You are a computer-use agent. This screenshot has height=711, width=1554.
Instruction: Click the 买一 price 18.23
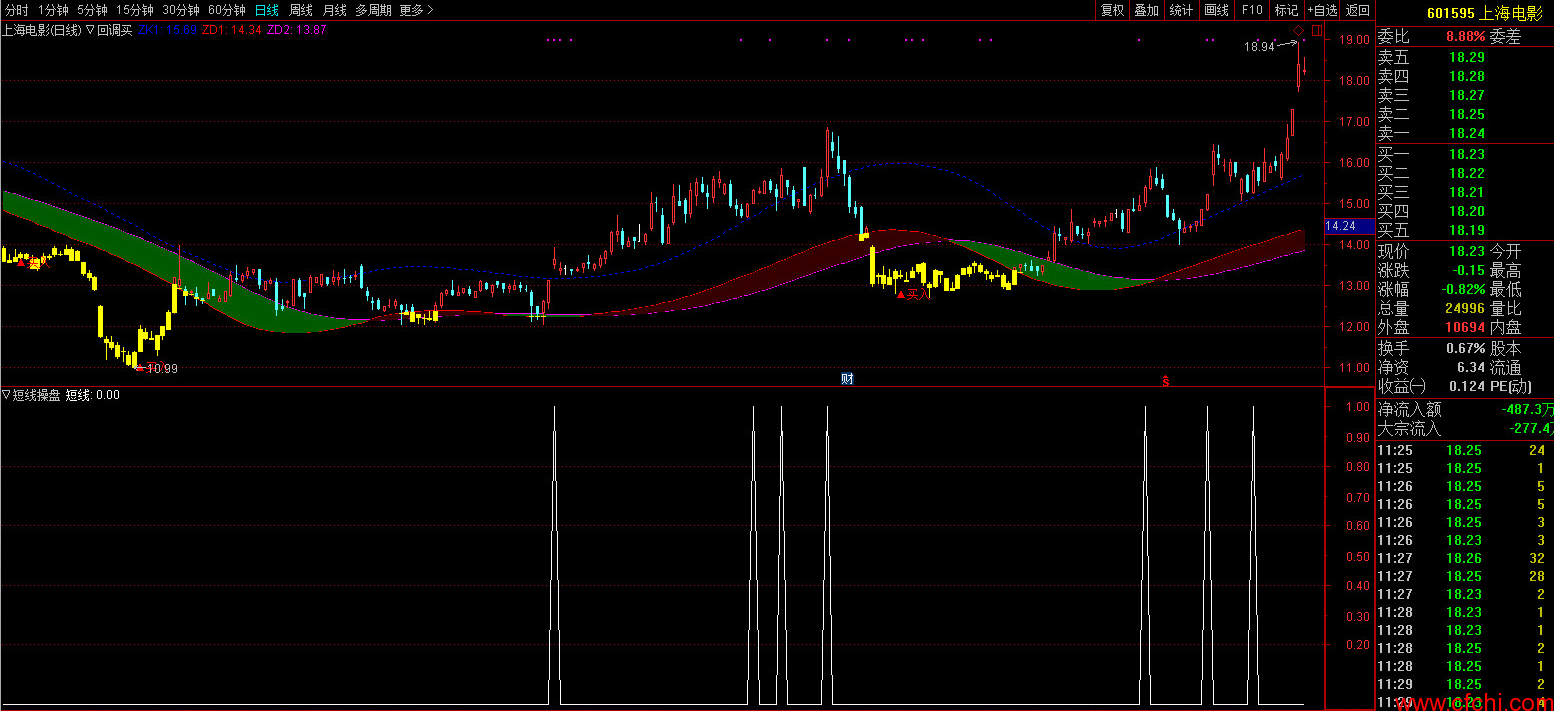pyautogui.click(x=1467, y=155)
